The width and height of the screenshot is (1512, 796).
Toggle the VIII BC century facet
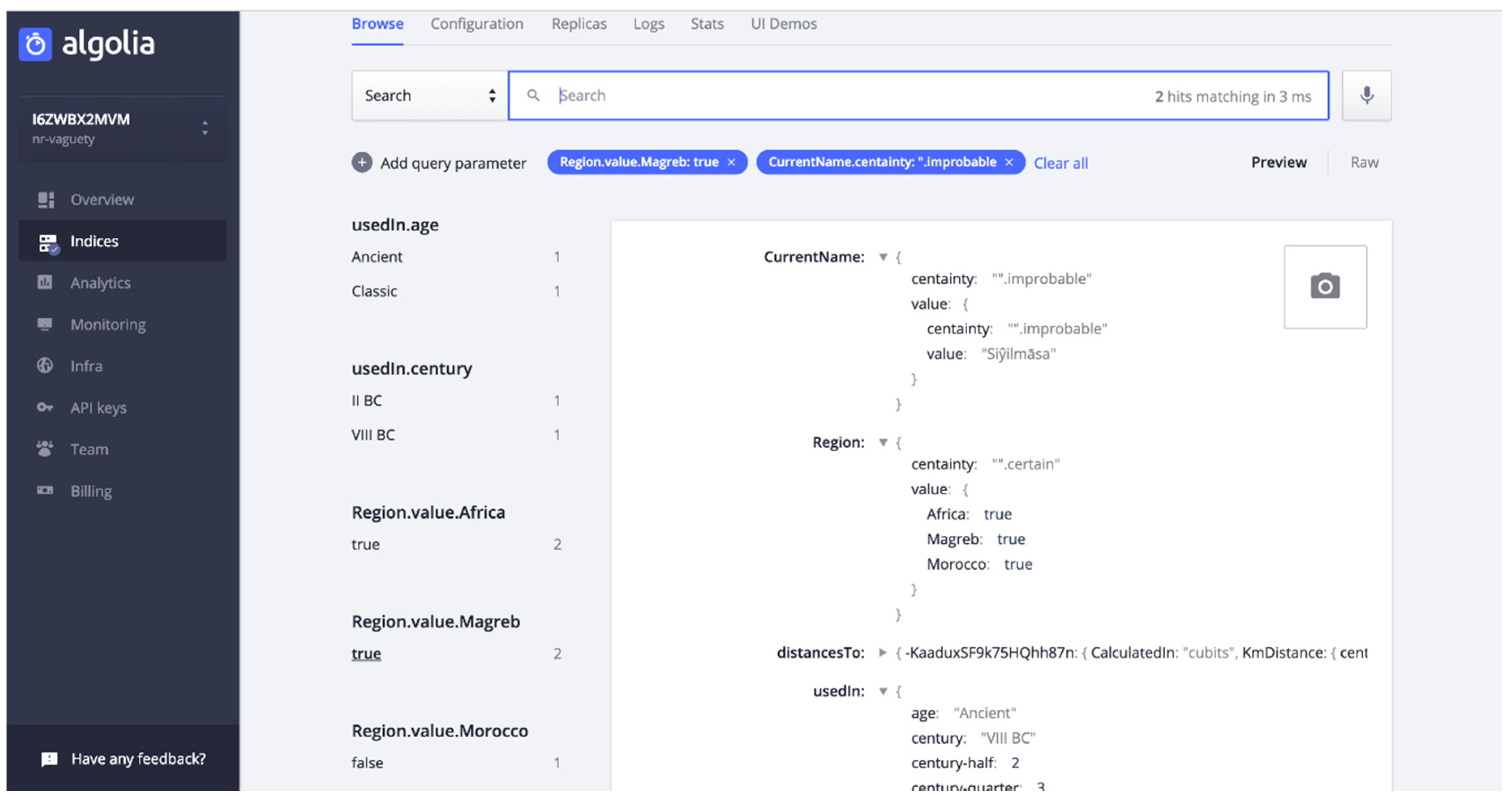[373, 435]
